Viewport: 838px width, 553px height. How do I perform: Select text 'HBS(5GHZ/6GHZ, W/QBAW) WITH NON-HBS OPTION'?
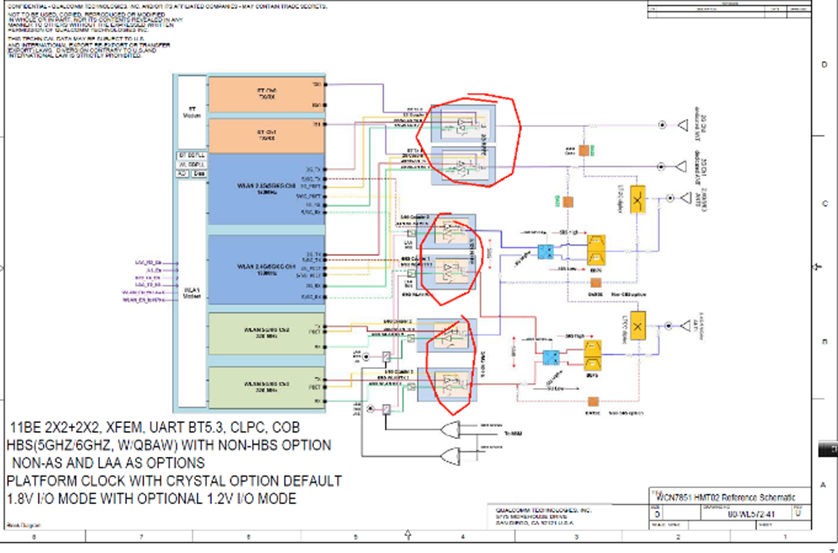(x=169, y=445)
